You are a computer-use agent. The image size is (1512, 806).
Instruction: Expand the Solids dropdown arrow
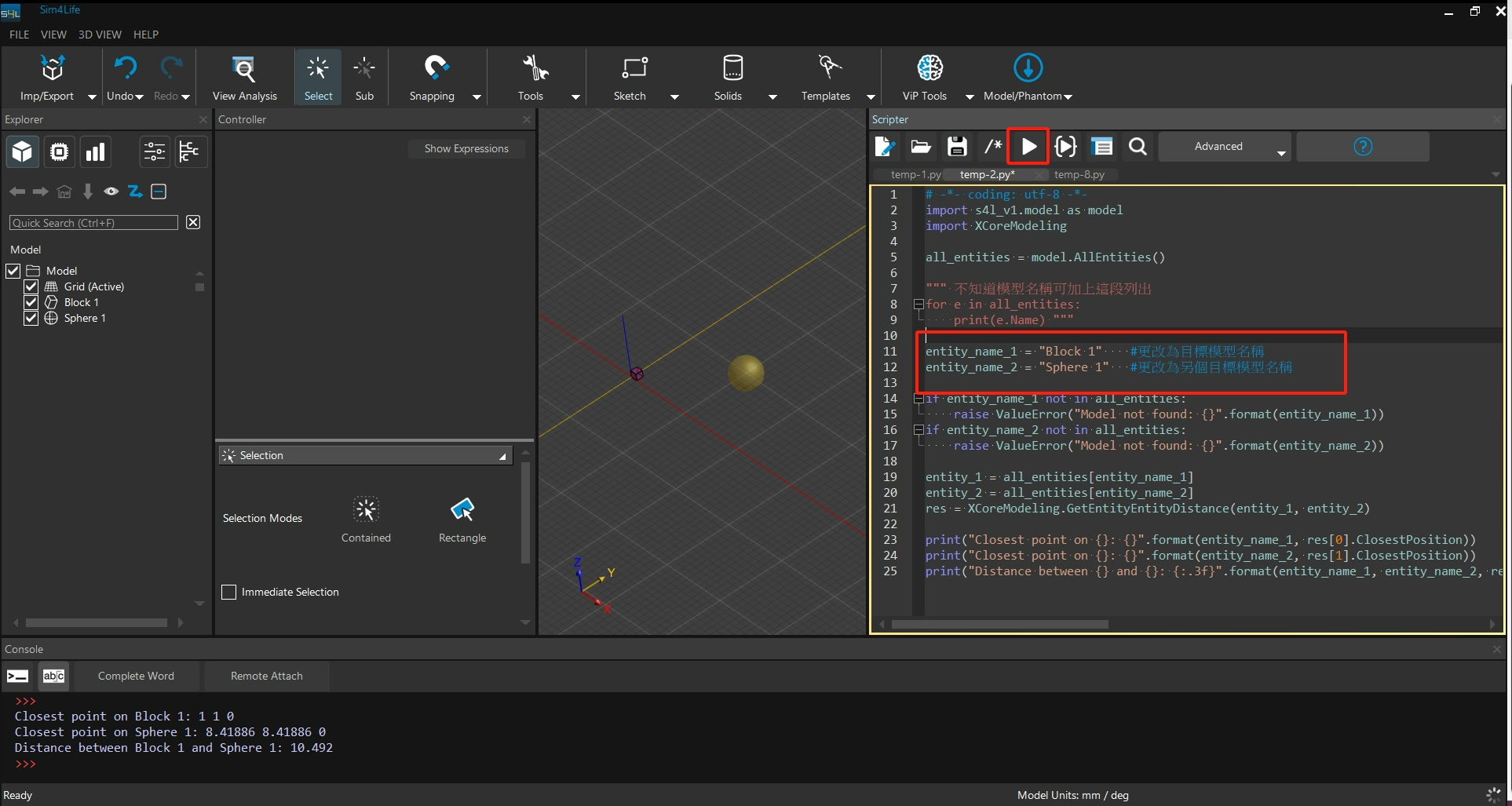pos(772,97)
